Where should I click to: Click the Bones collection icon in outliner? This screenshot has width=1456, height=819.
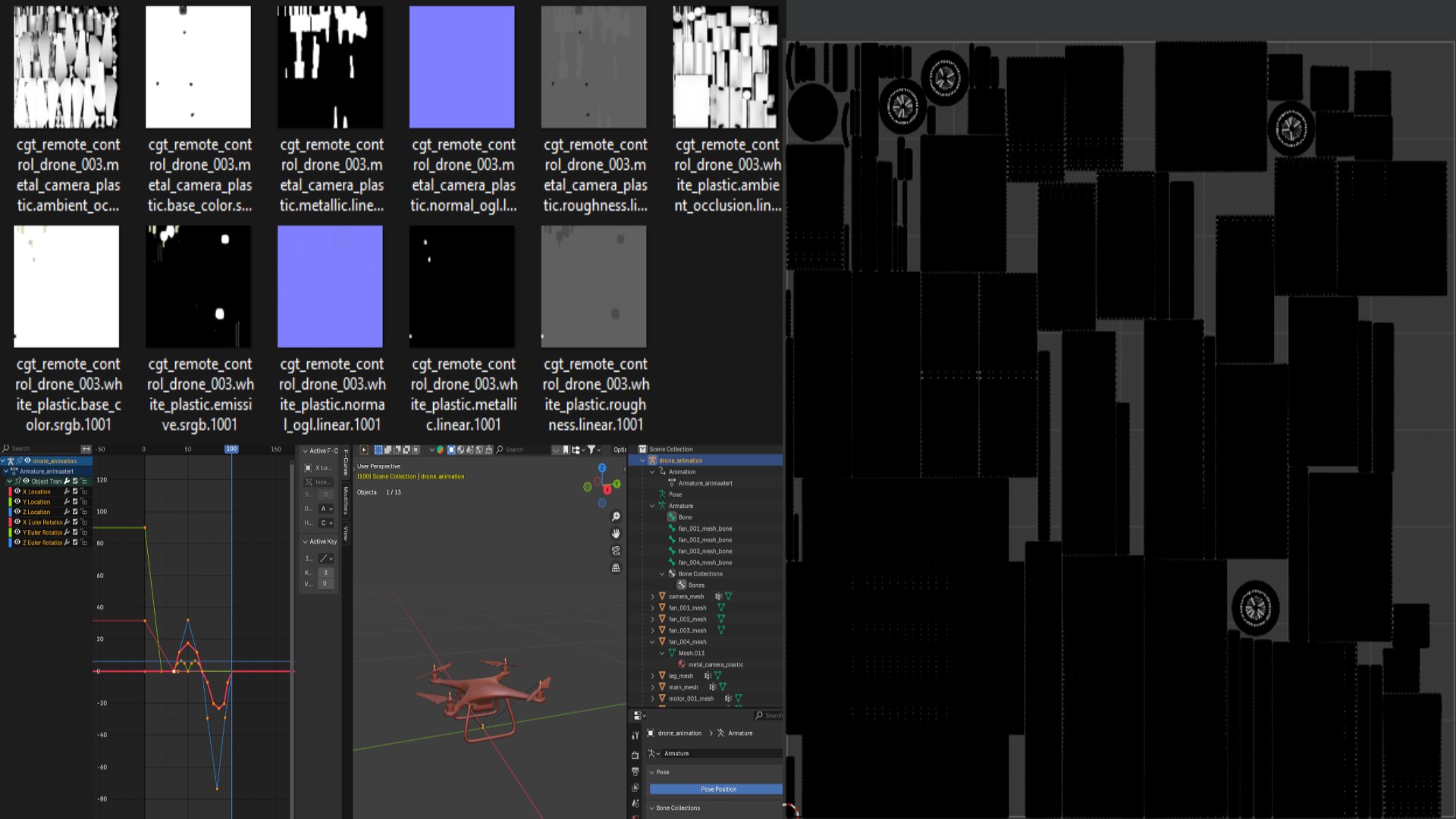coord(682,585)
